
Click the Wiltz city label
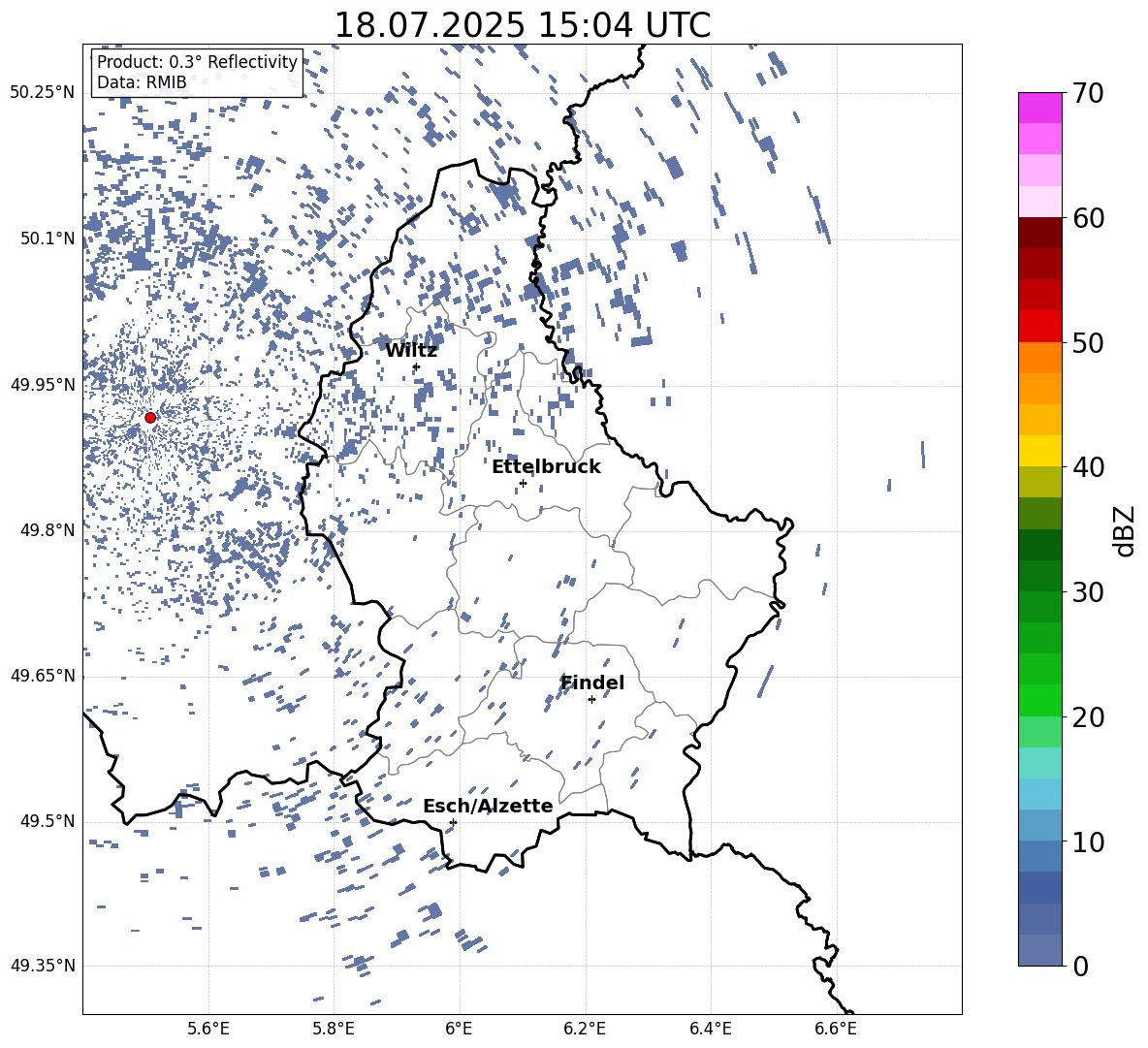pos(411,351)
